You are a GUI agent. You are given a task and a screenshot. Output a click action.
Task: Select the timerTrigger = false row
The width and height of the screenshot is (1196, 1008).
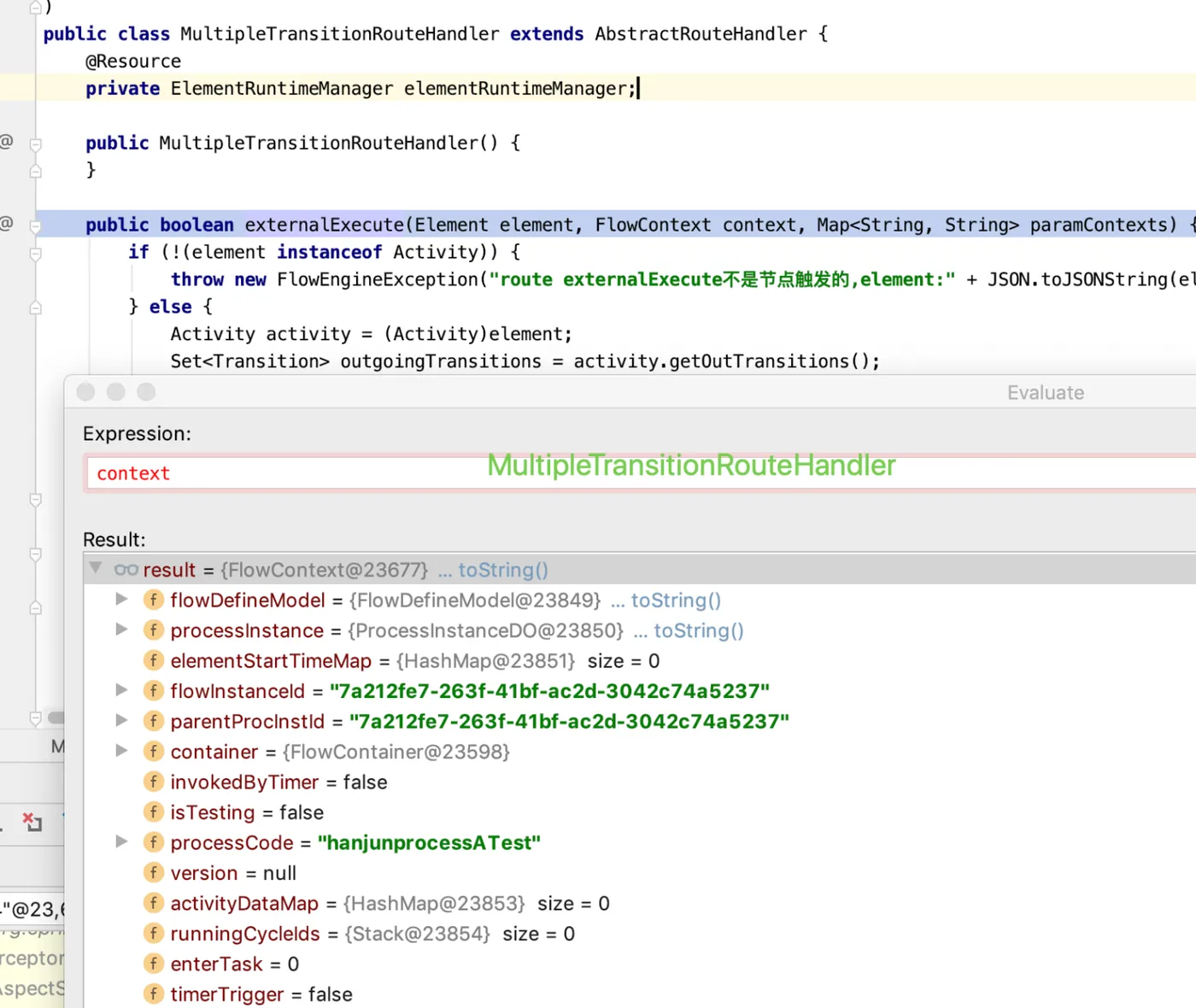pos(640,993)
